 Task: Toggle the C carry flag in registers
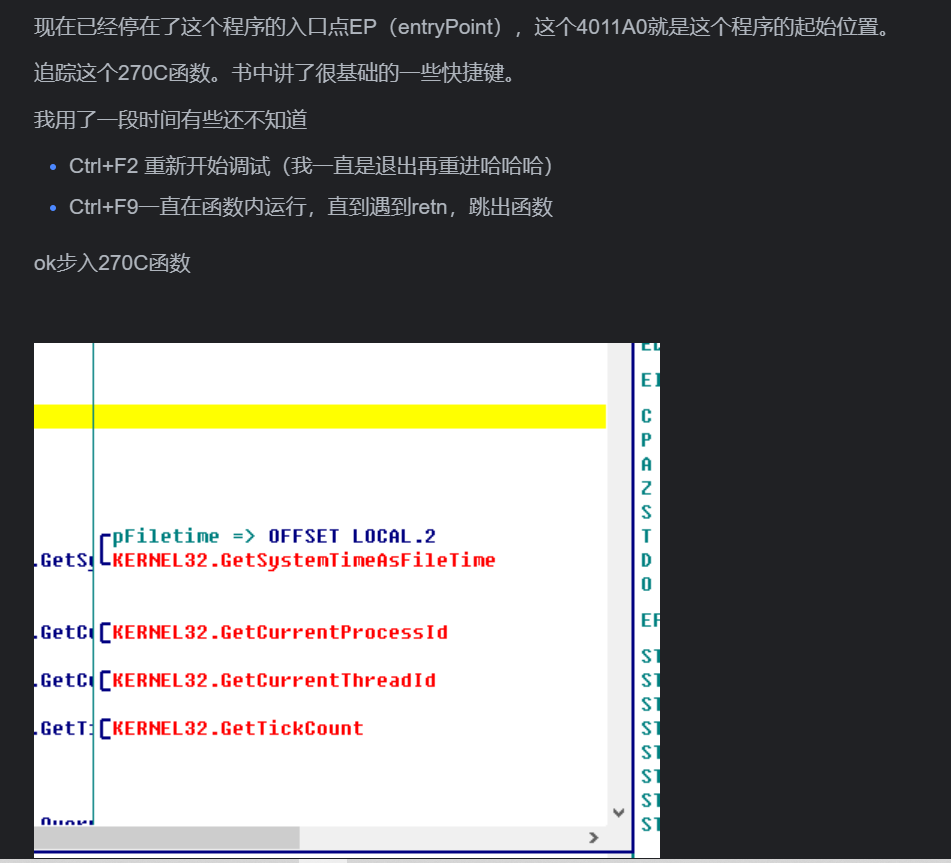pyautogui.click(x=646, y=416)
